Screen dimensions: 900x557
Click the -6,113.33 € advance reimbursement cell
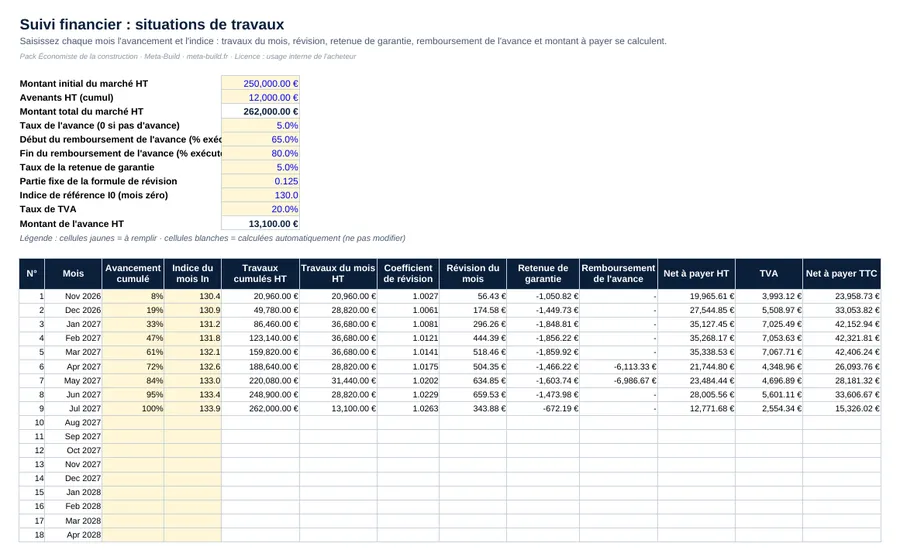click(x=618, y=366)
